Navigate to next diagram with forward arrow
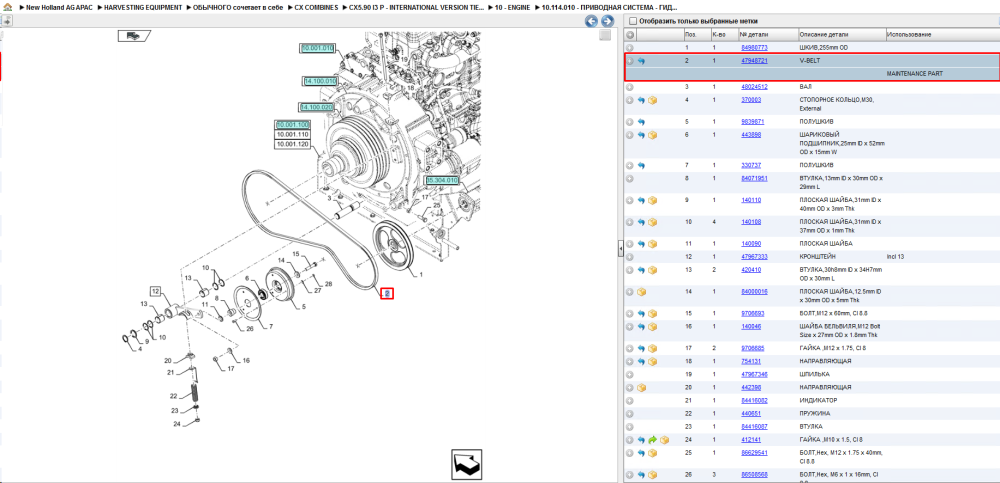This screenshot has height=483, width=1000. (x=607, y=22)
